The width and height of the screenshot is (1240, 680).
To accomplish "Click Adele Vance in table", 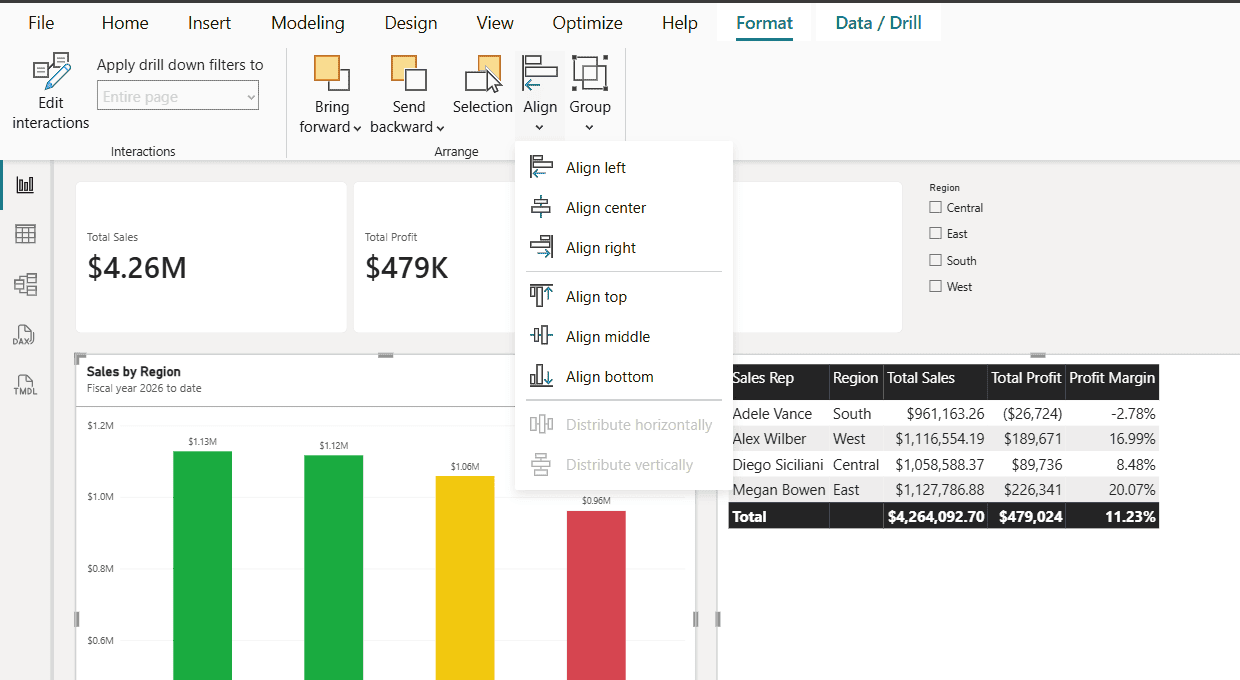I will coord(772,413).
